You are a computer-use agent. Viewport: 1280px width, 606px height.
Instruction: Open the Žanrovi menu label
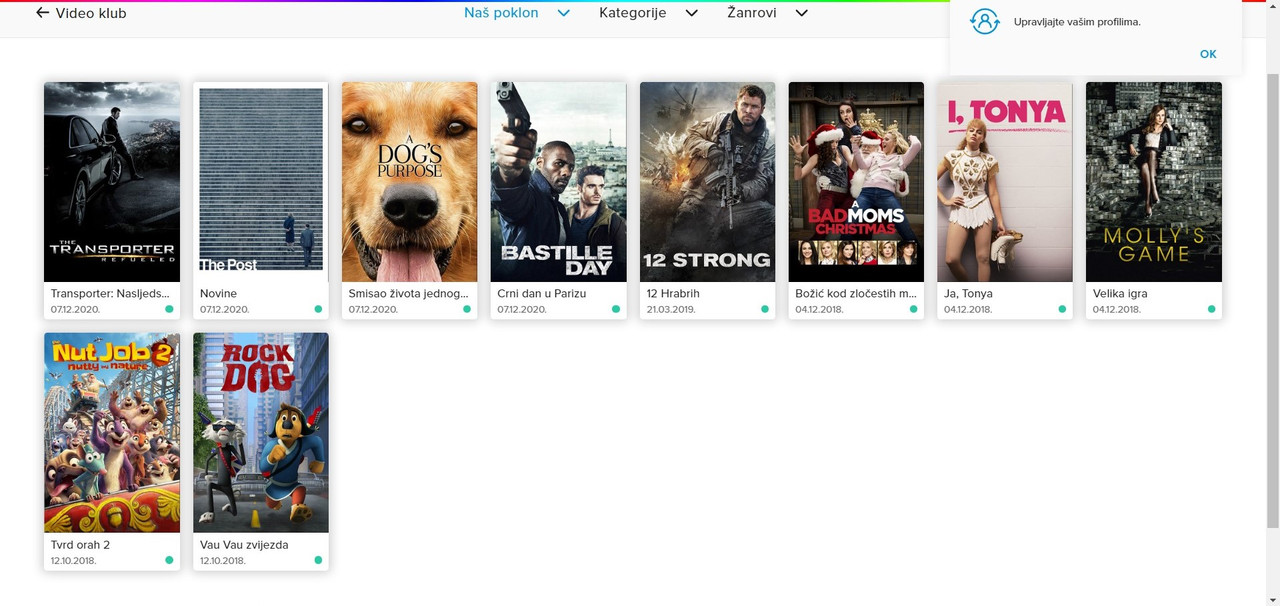pos(752,13)
